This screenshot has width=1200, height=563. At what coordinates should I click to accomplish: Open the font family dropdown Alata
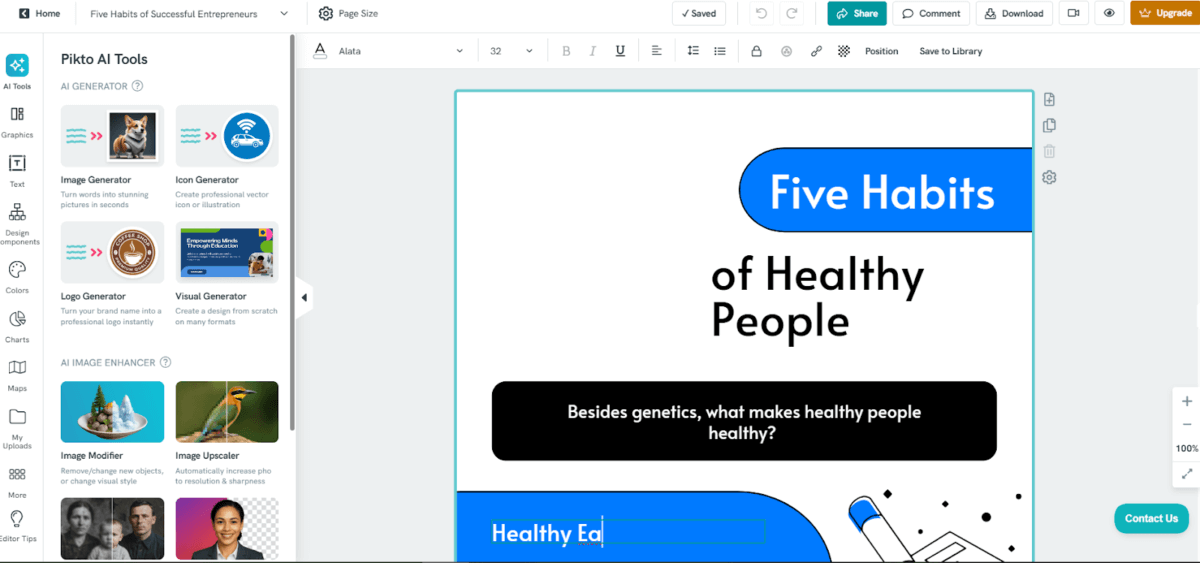pyautogui.click(x=401, y=51)
